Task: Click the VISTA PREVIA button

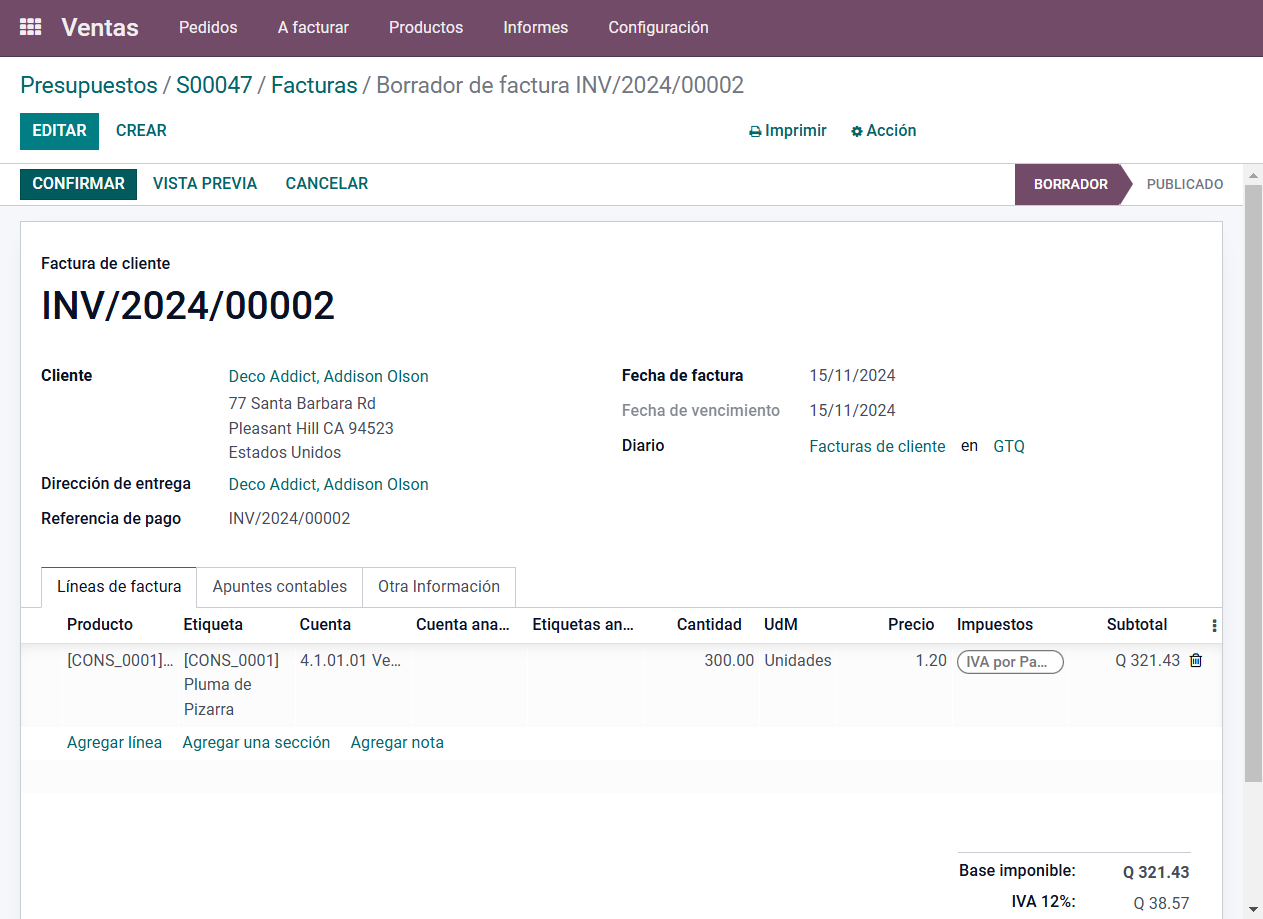Action: (x=205, y=184)
